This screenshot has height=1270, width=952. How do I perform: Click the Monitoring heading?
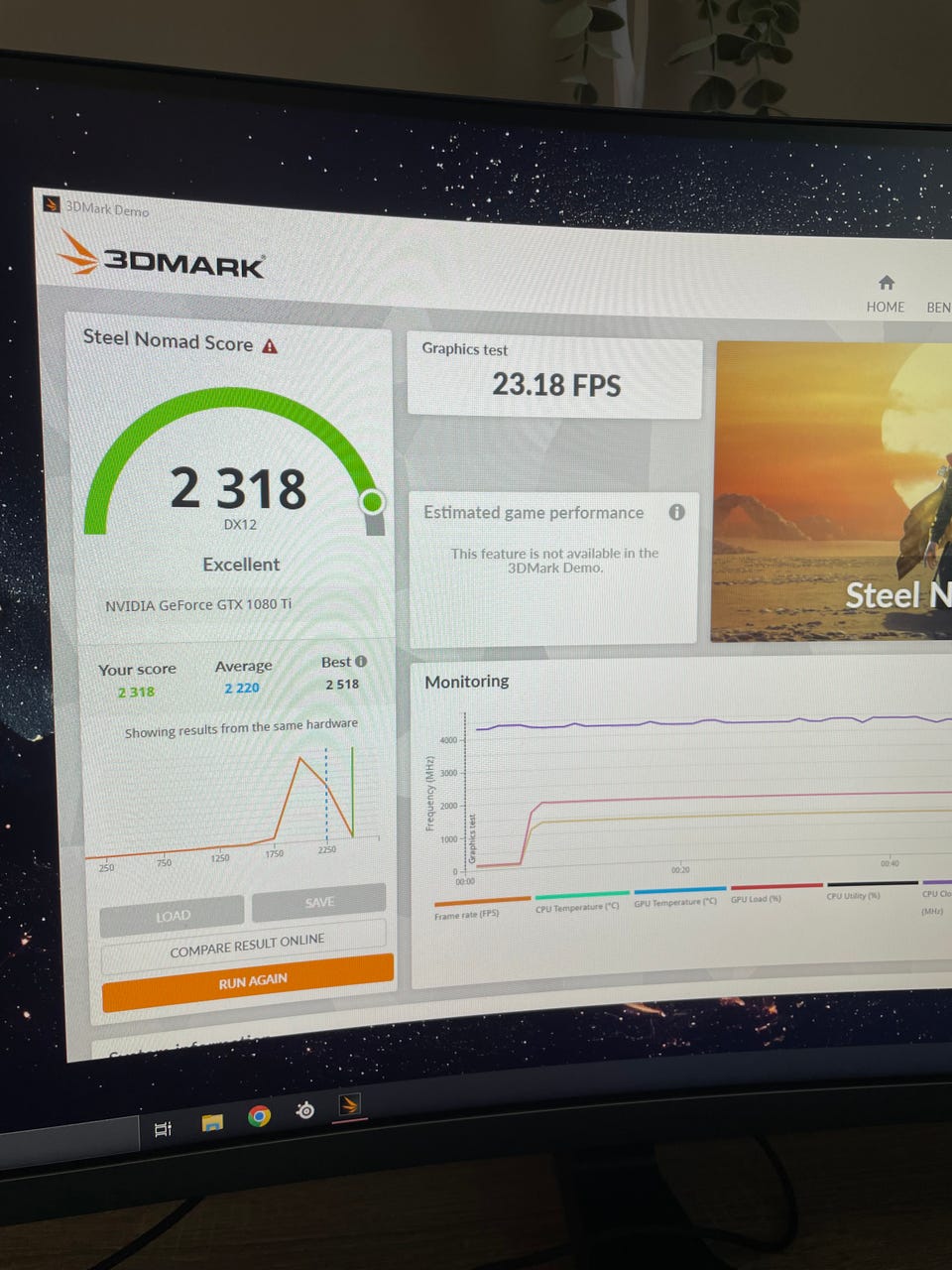tap(467, 682)
